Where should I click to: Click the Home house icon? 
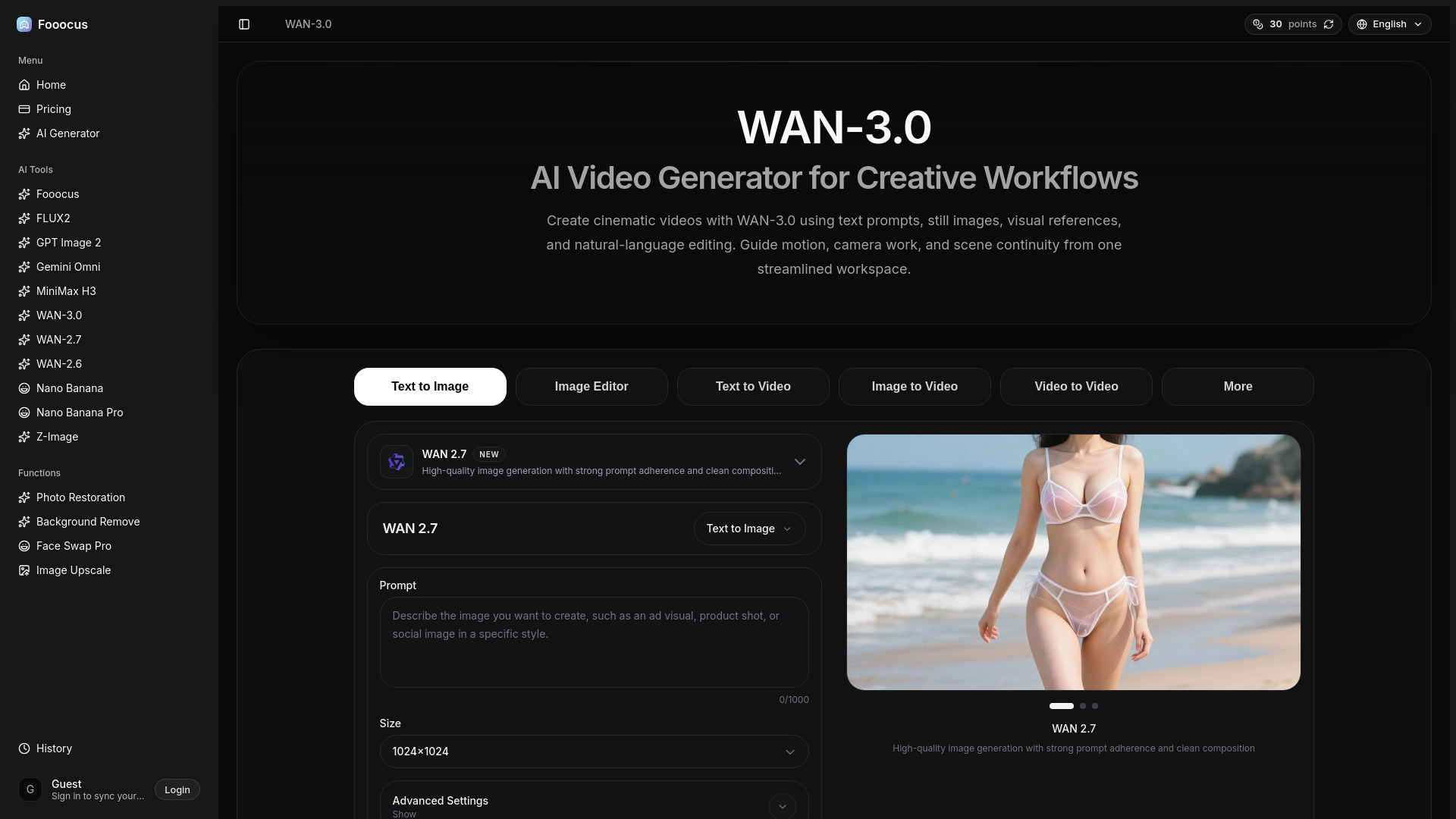pyautogui.click(x=24, y=85)
